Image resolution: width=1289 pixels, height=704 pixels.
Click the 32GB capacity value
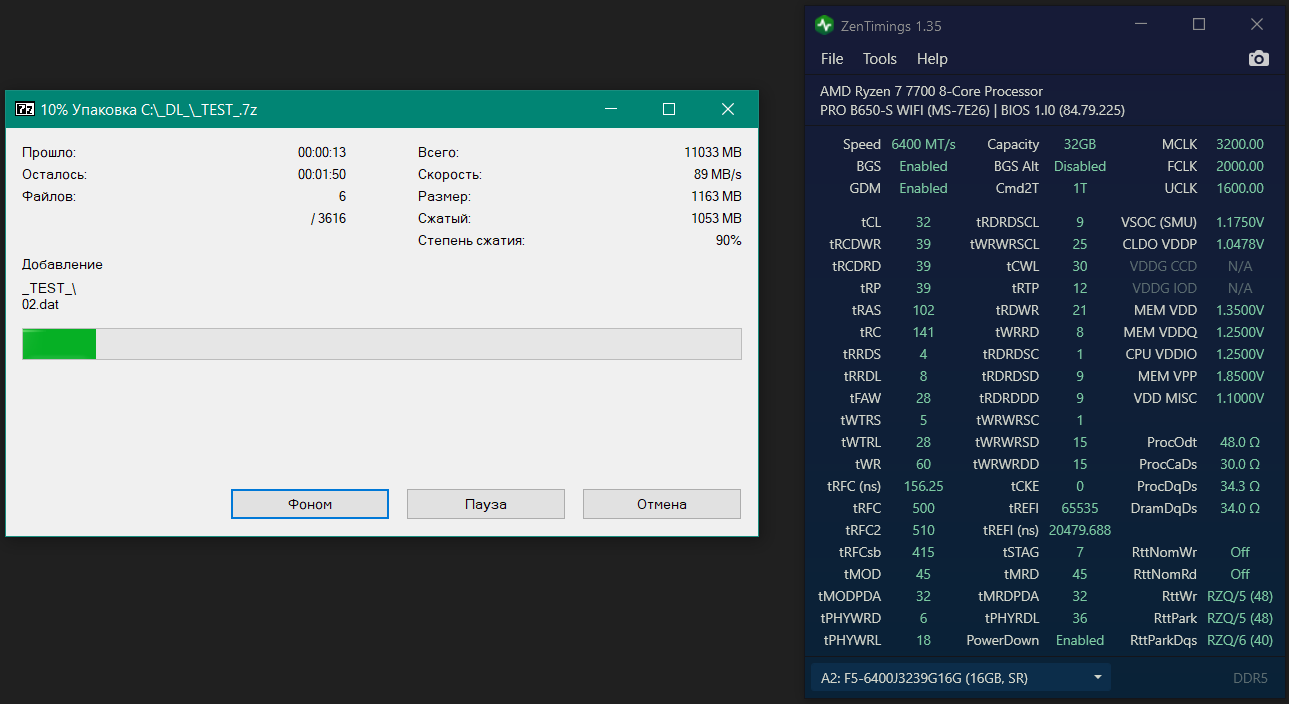click(x=1080, y=144)
